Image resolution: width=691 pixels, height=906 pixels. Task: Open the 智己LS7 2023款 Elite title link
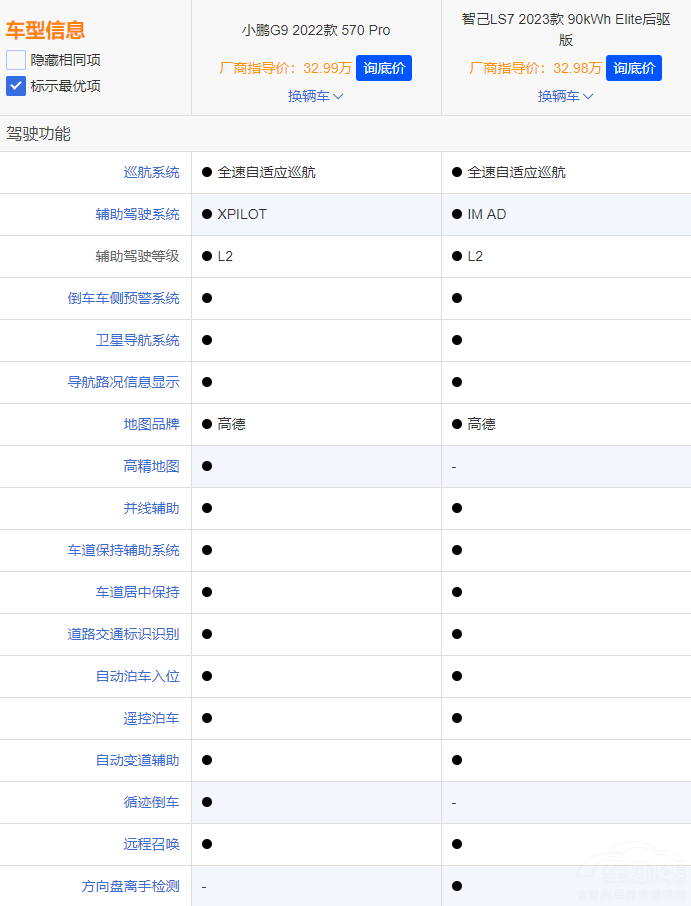point(566,29)
